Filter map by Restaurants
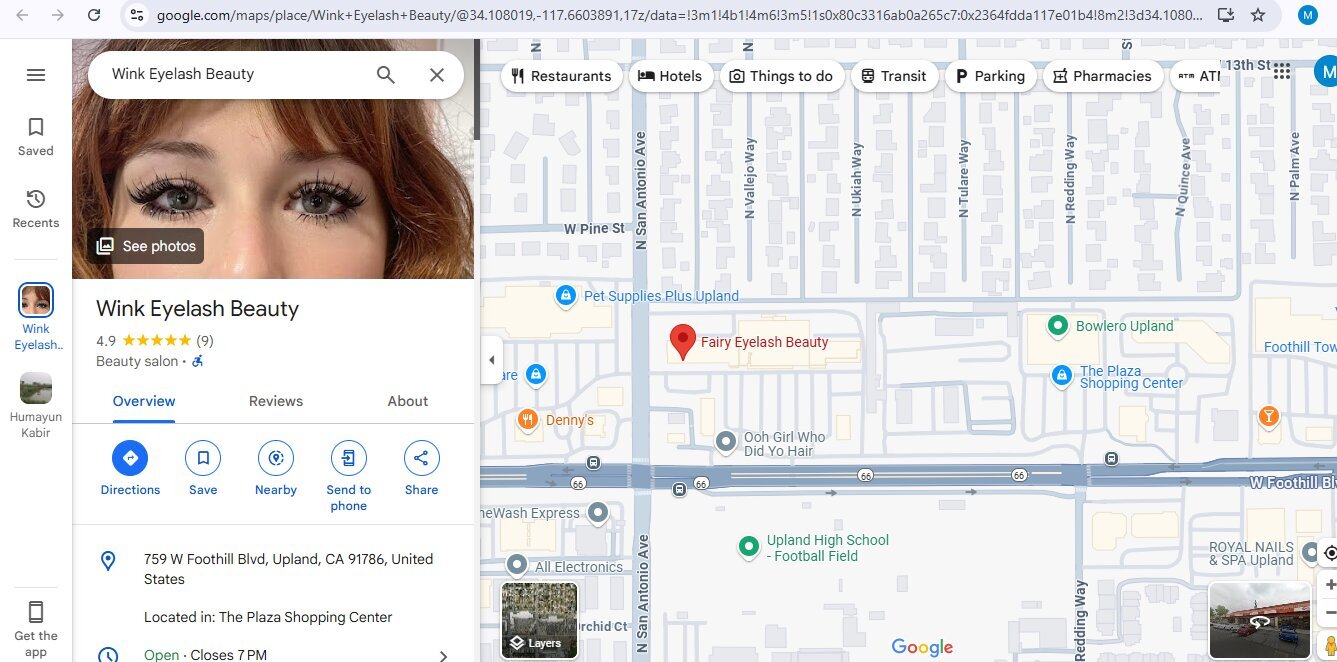Image resolution: width=1337 pixels, height=662 pixels. coord(560,76)
